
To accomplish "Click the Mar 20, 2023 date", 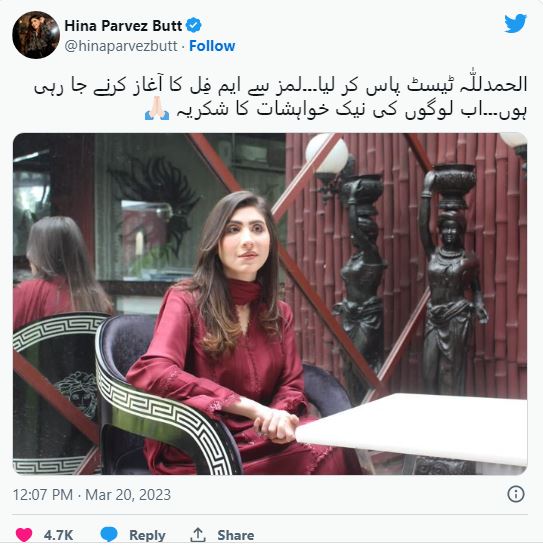I will point(128,495).
